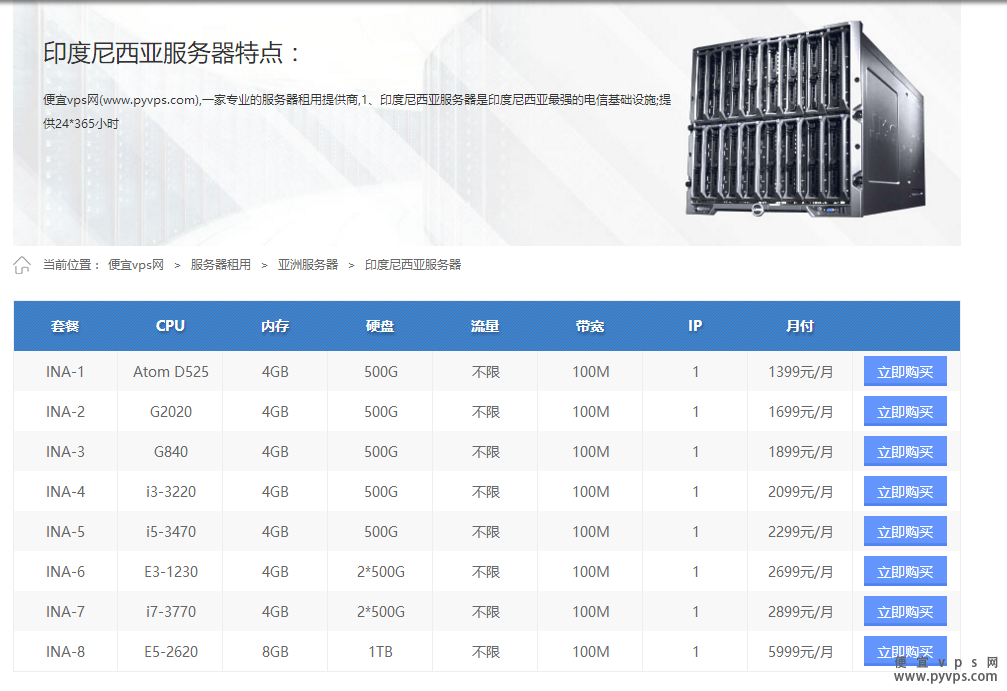Select the 1TB disk cell
The height and width of the screenshot is (691, 1007).
pyautogui.click(x=381, y=652)
